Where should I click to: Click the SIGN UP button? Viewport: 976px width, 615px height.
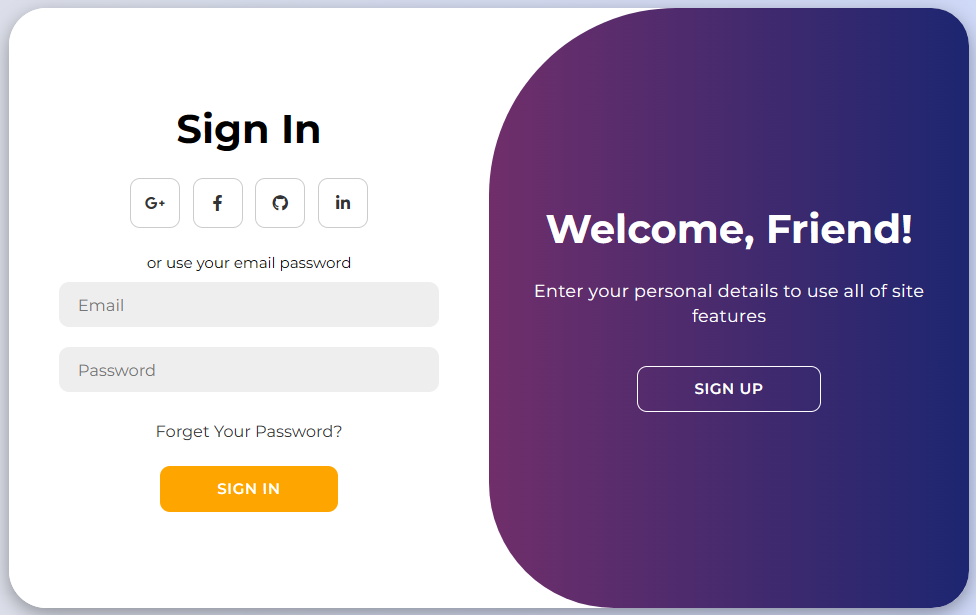(728, 389)
